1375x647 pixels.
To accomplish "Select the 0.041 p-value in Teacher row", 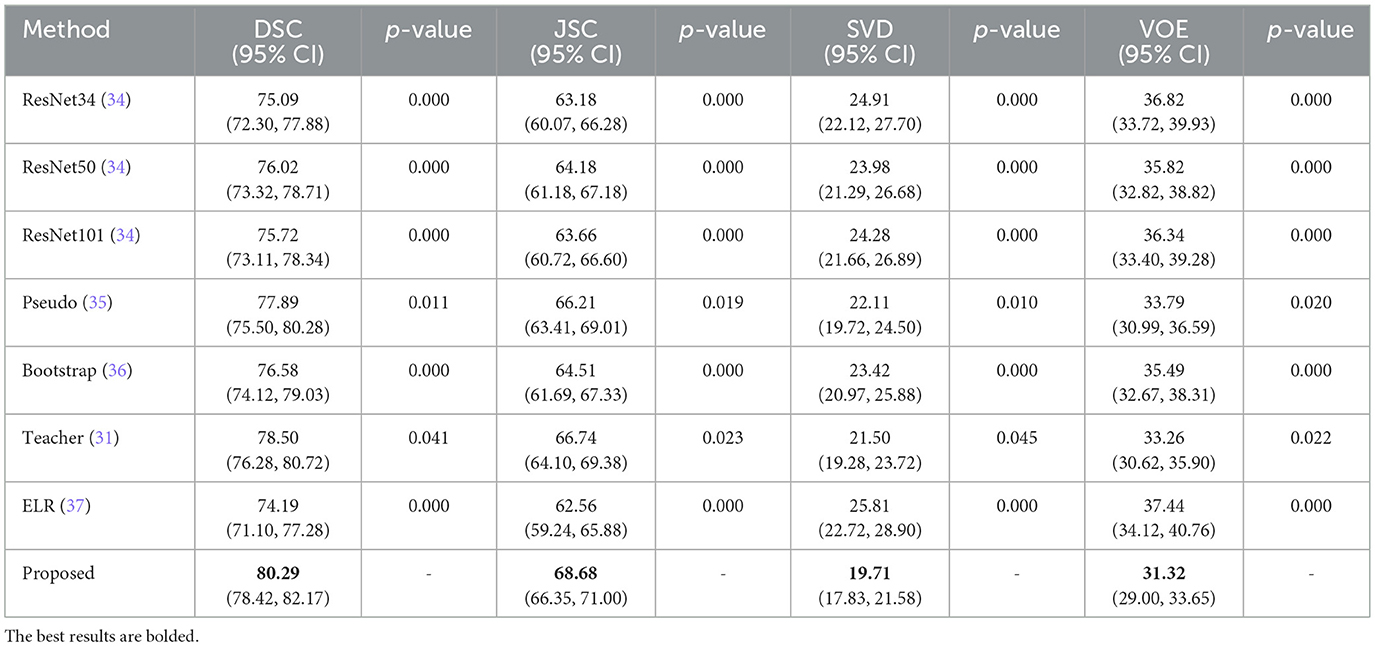I will (428, 438).
